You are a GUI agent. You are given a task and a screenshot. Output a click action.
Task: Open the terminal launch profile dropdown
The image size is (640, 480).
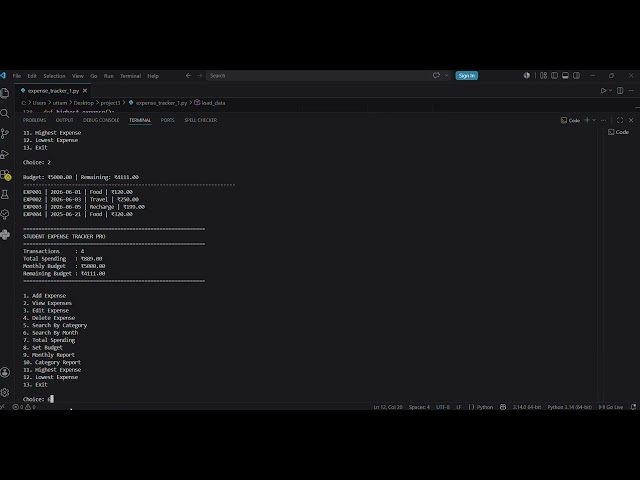pos(594,120)
